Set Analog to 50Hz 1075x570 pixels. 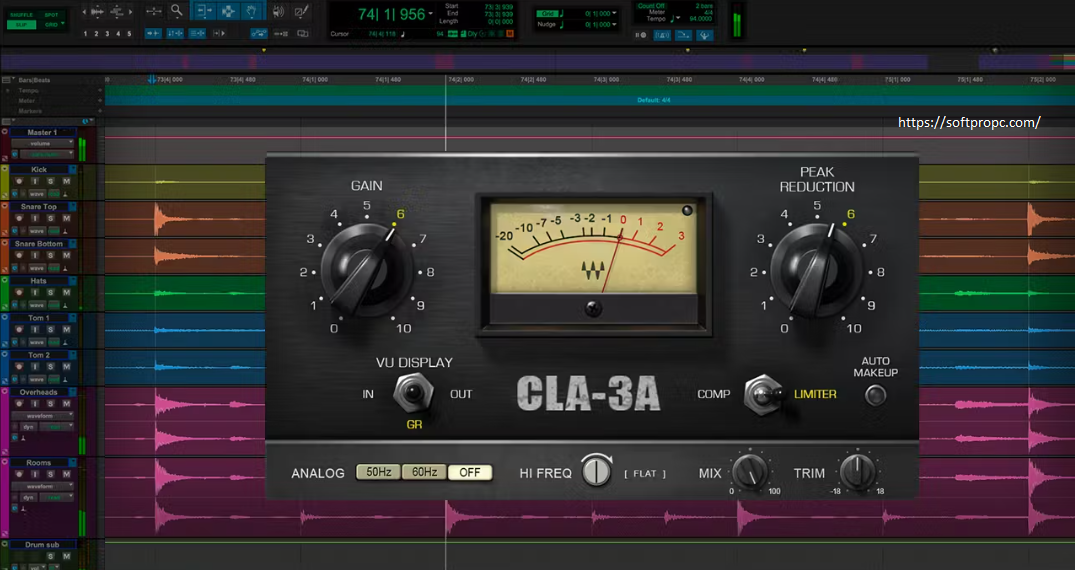378,472
